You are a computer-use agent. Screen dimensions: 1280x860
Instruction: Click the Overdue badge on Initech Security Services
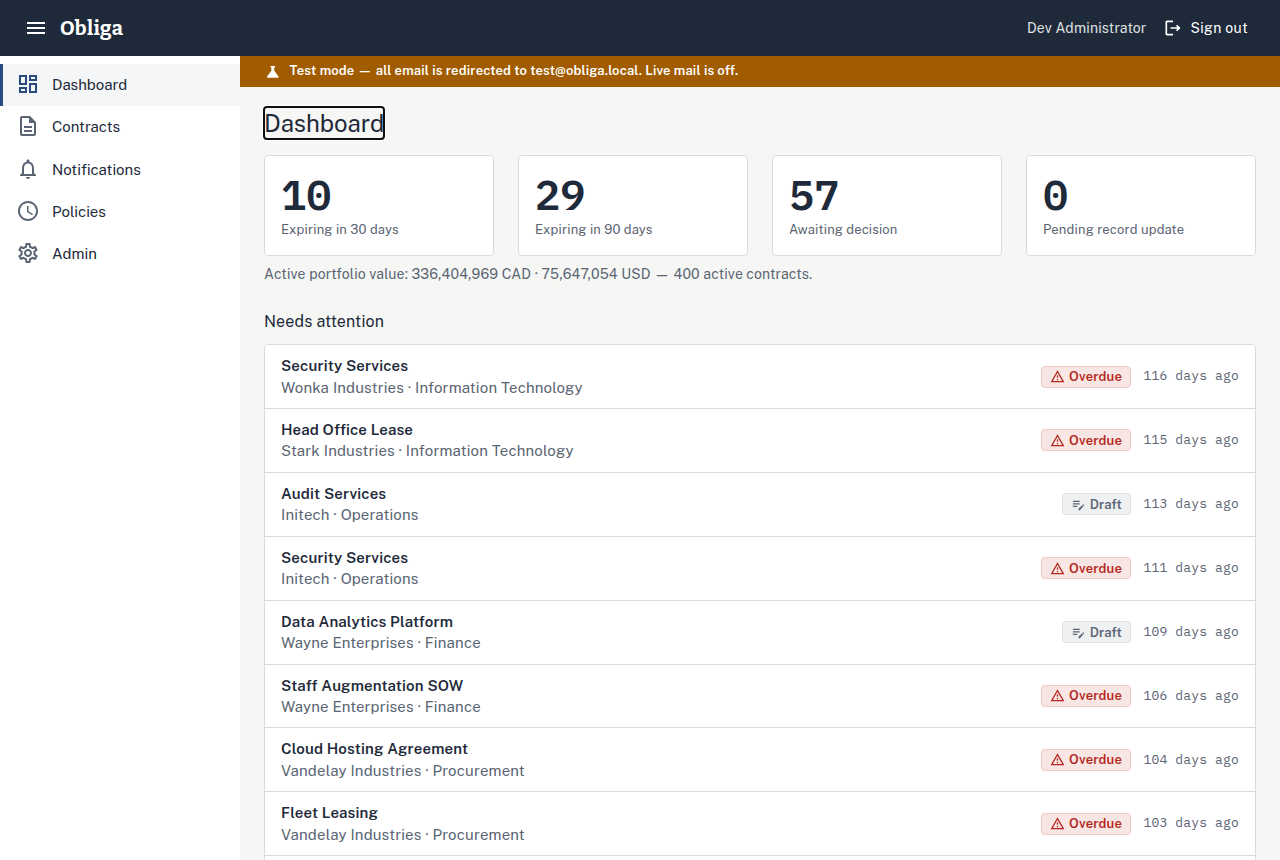pos(1086,568)
